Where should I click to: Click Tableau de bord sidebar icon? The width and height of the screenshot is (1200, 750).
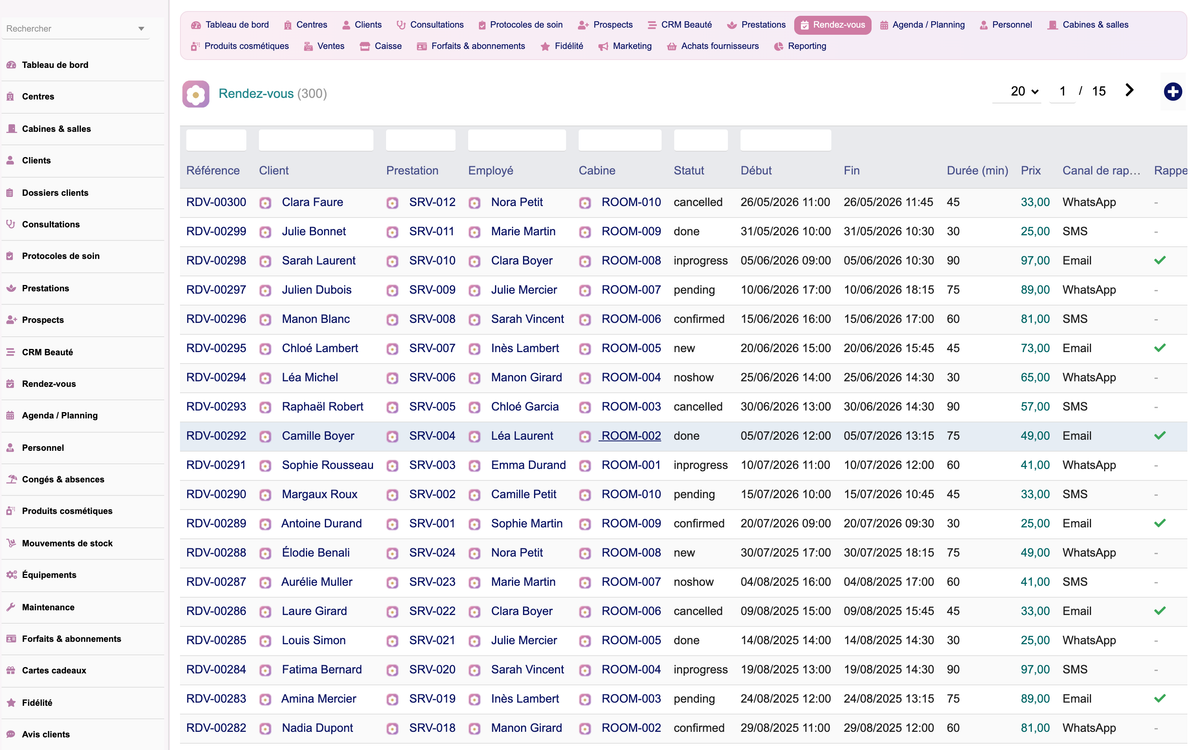pos(11,65)
